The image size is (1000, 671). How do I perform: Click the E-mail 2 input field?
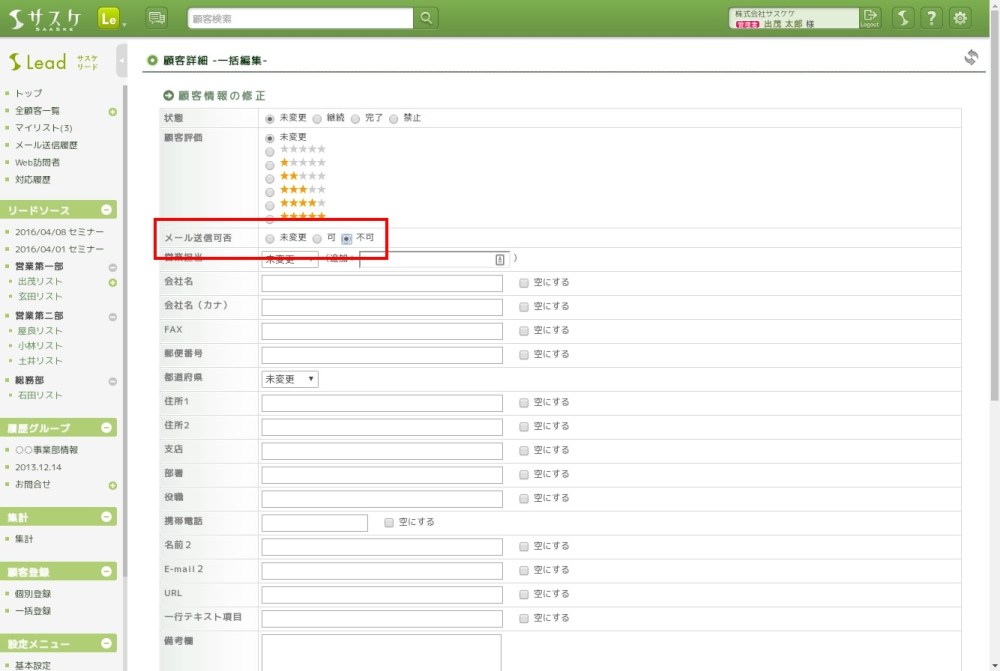coord(382,571)
